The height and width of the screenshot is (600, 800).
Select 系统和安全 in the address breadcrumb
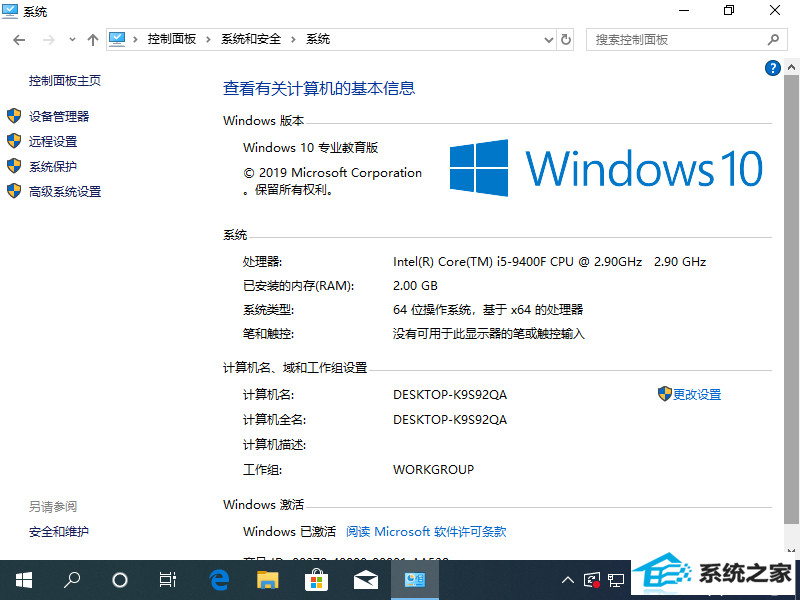[251, 39]
